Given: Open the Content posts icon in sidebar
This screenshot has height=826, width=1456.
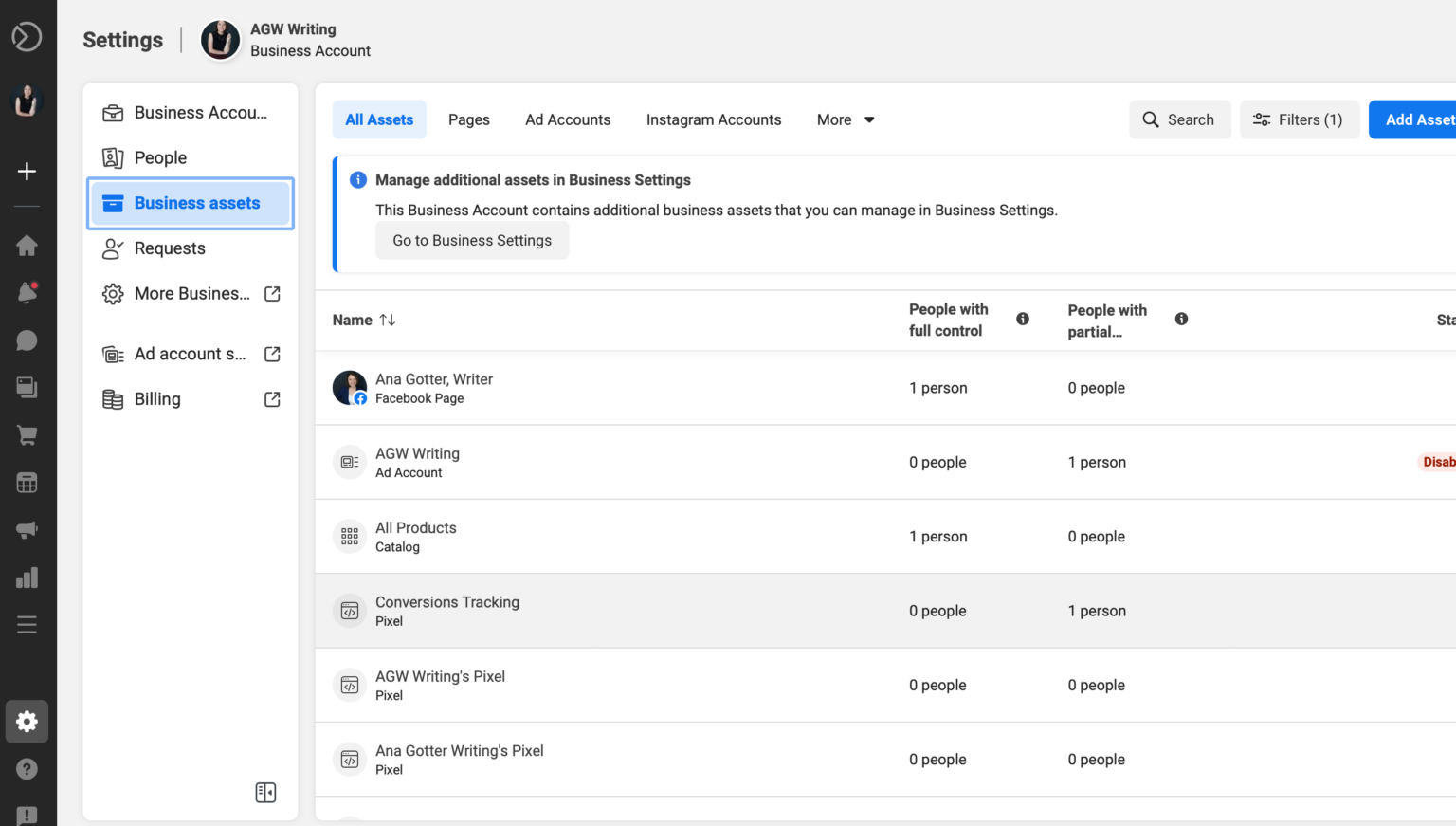Looking at the screenshot, I should click(x=27, y=387).
